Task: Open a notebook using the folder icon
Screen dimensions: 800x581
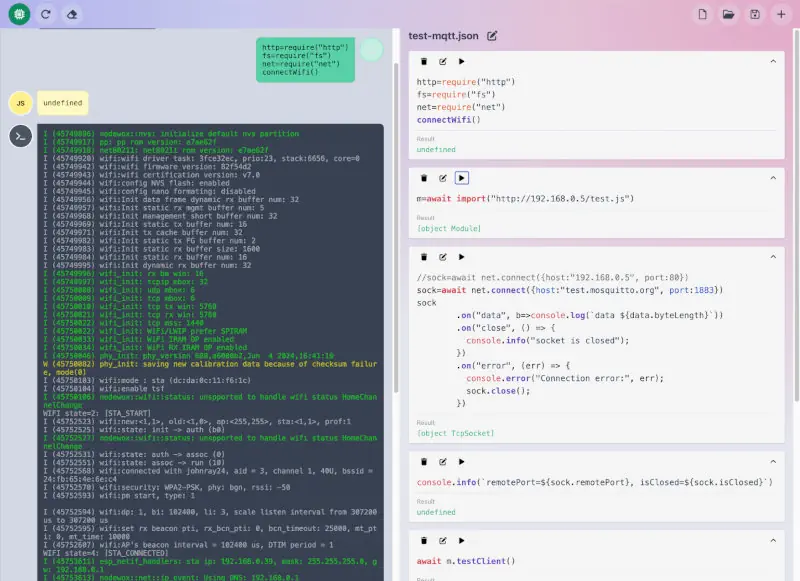Action: tap(729, 15)
